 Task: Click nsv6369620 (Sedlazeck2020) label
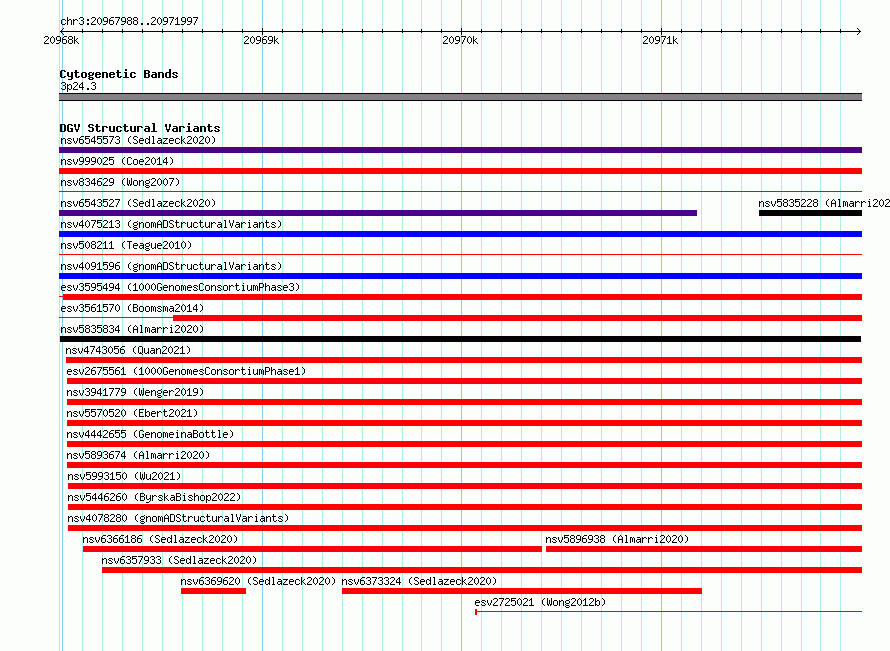(x=258, y=581)
